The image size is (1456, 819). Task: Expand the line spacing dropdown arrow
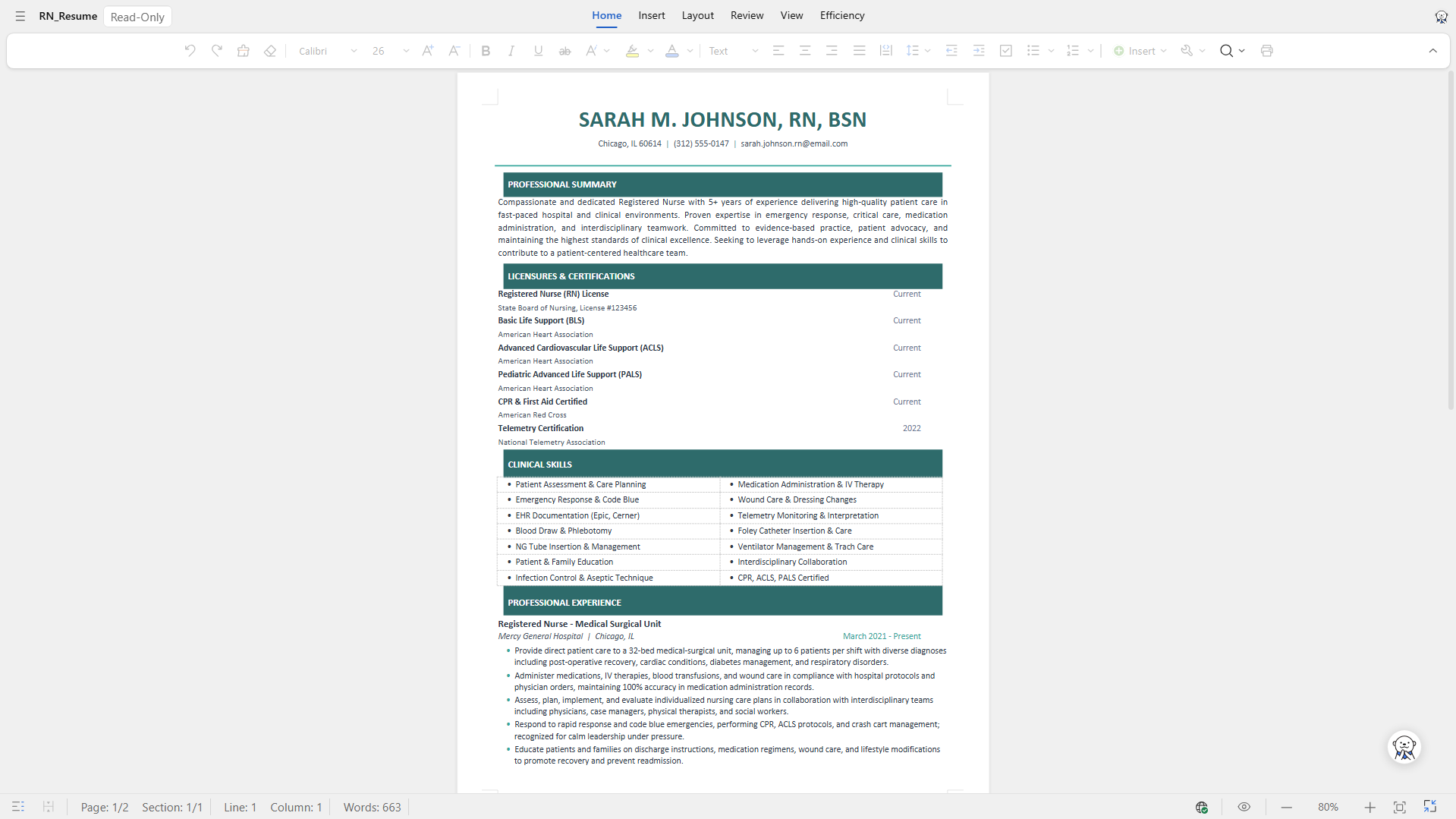pos(928,51)
